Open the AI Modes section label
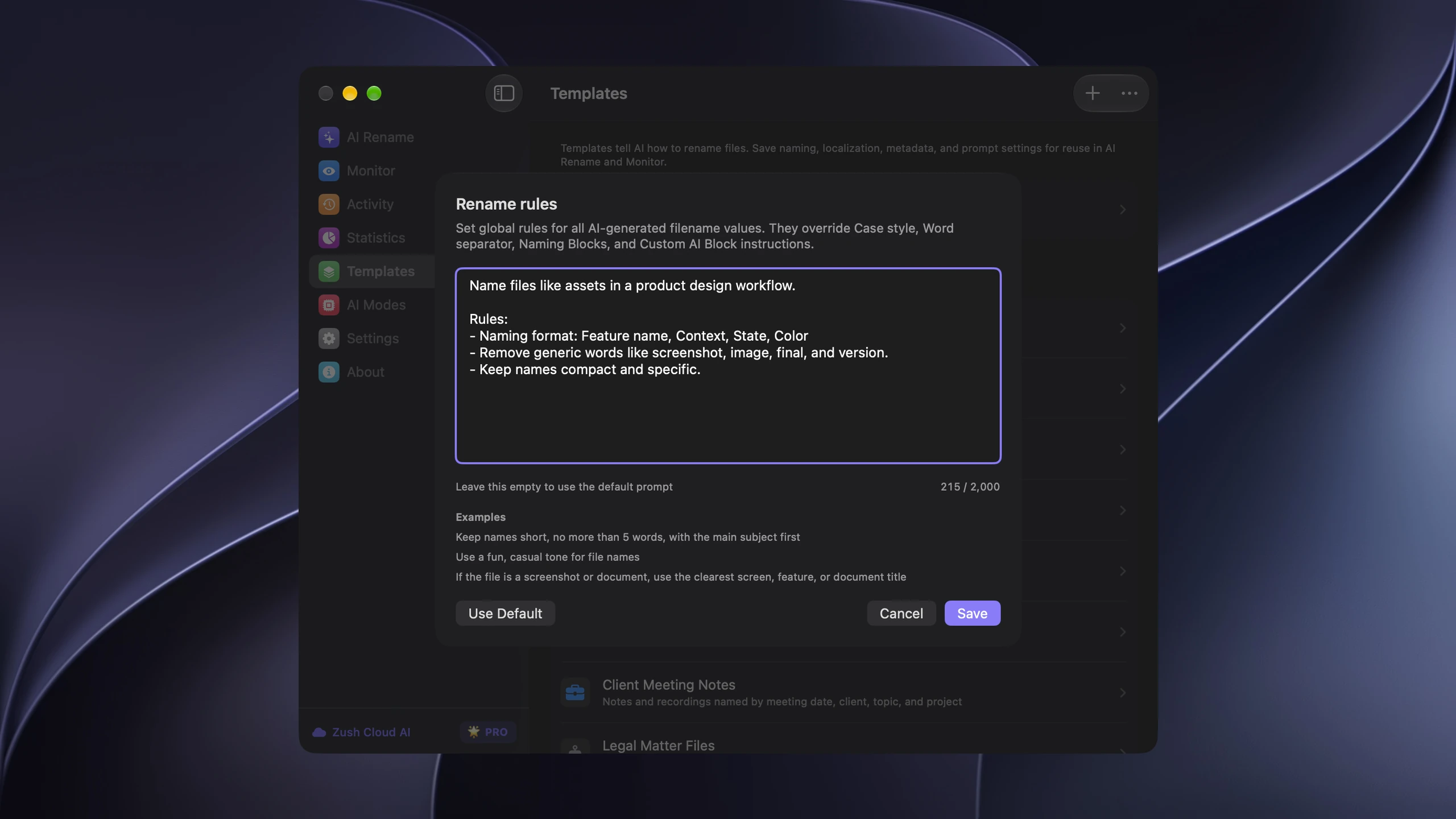The image size is (1456, 819). coord(377,305)
